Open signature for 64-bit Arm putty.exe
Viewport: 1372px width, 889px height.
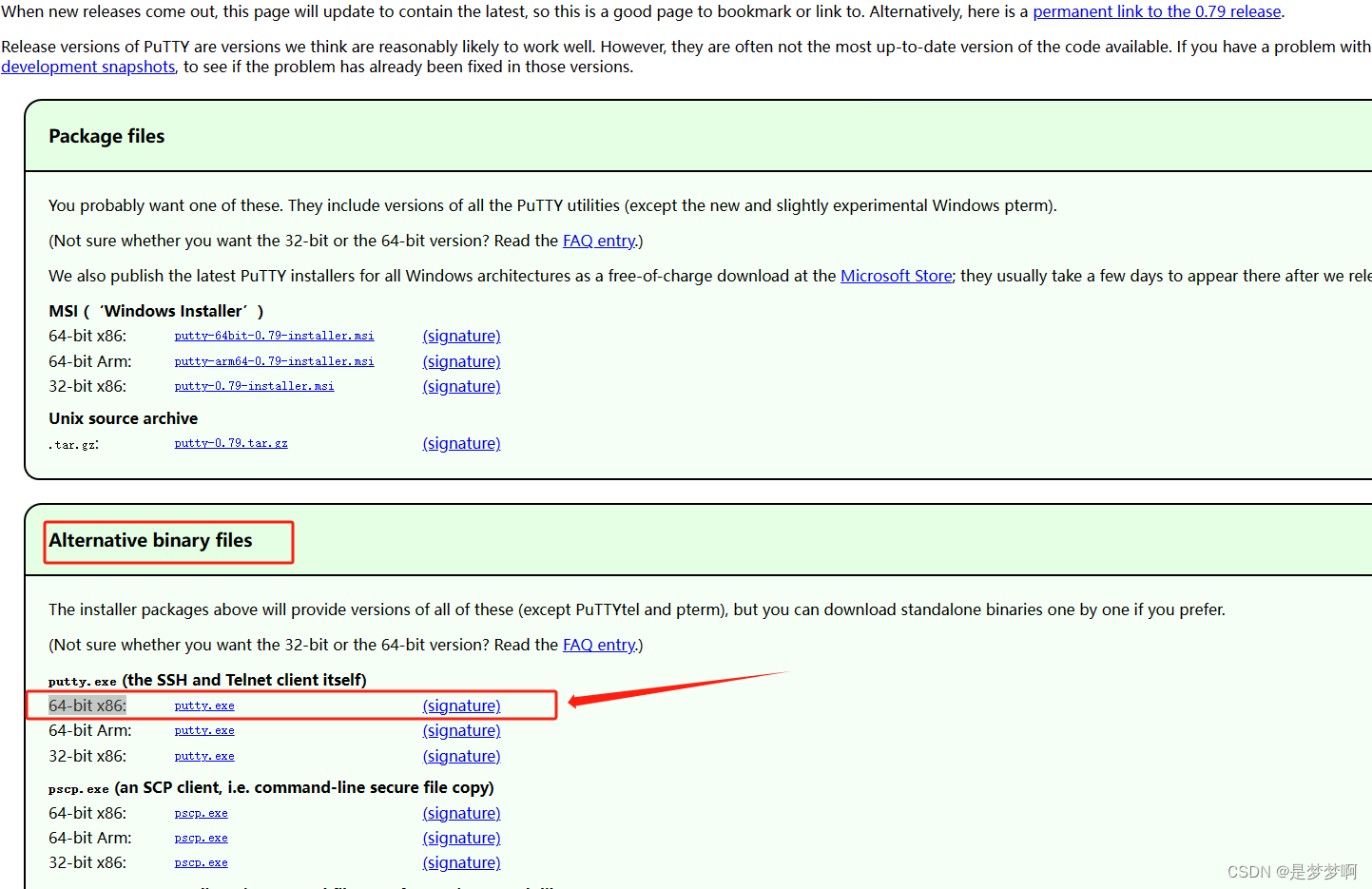click(x=461, y=730)
